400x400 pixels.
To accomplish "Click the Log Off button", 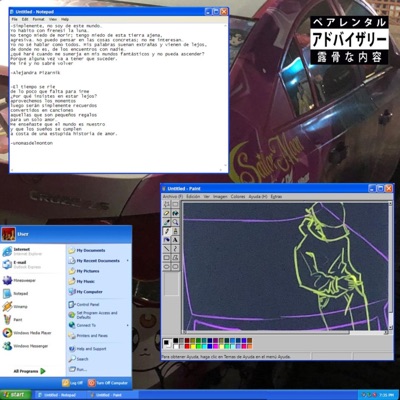I will (x=73, y=383).
